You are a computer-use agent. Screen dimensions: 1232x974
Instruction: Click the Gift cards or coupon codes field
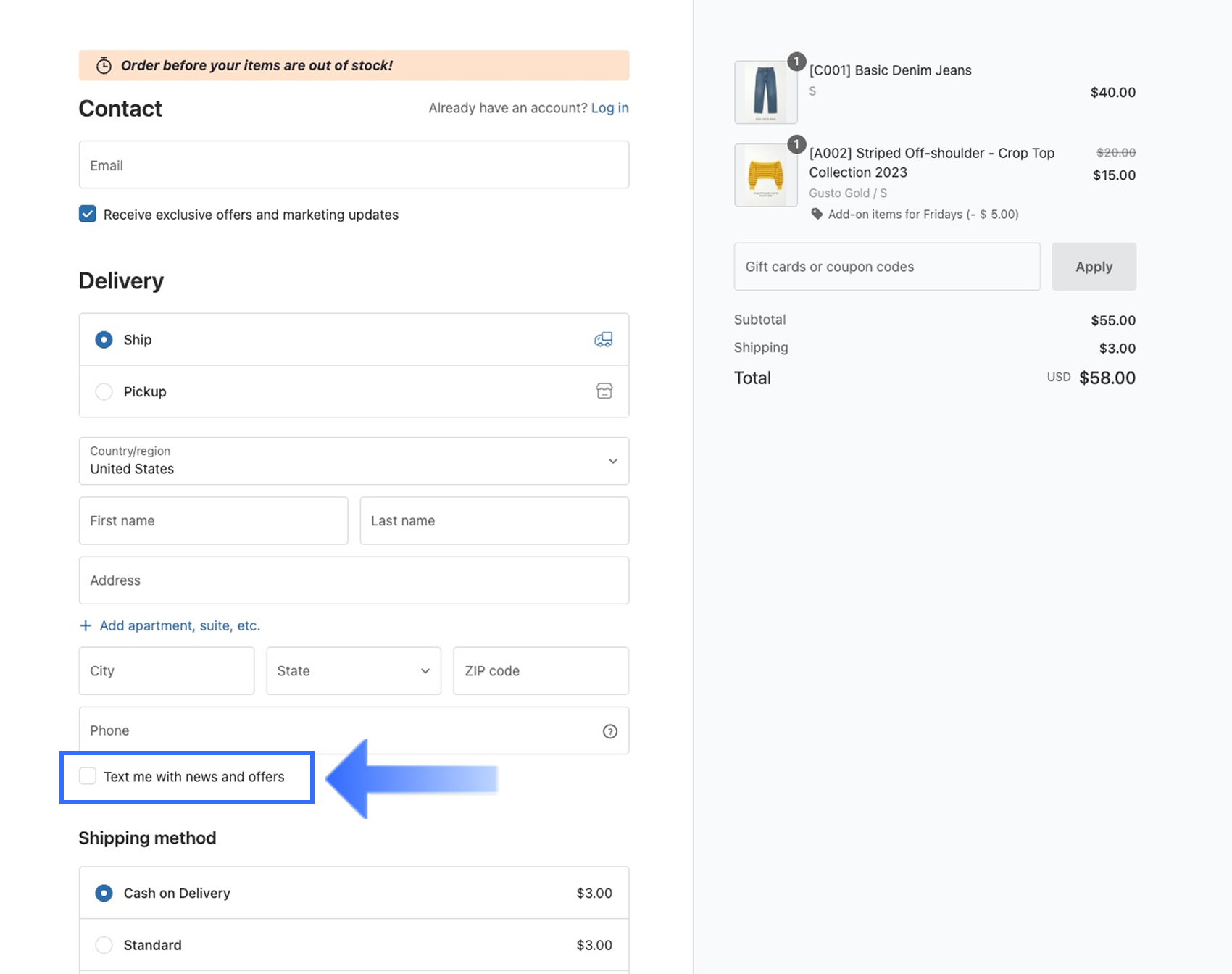click(886, 267)
